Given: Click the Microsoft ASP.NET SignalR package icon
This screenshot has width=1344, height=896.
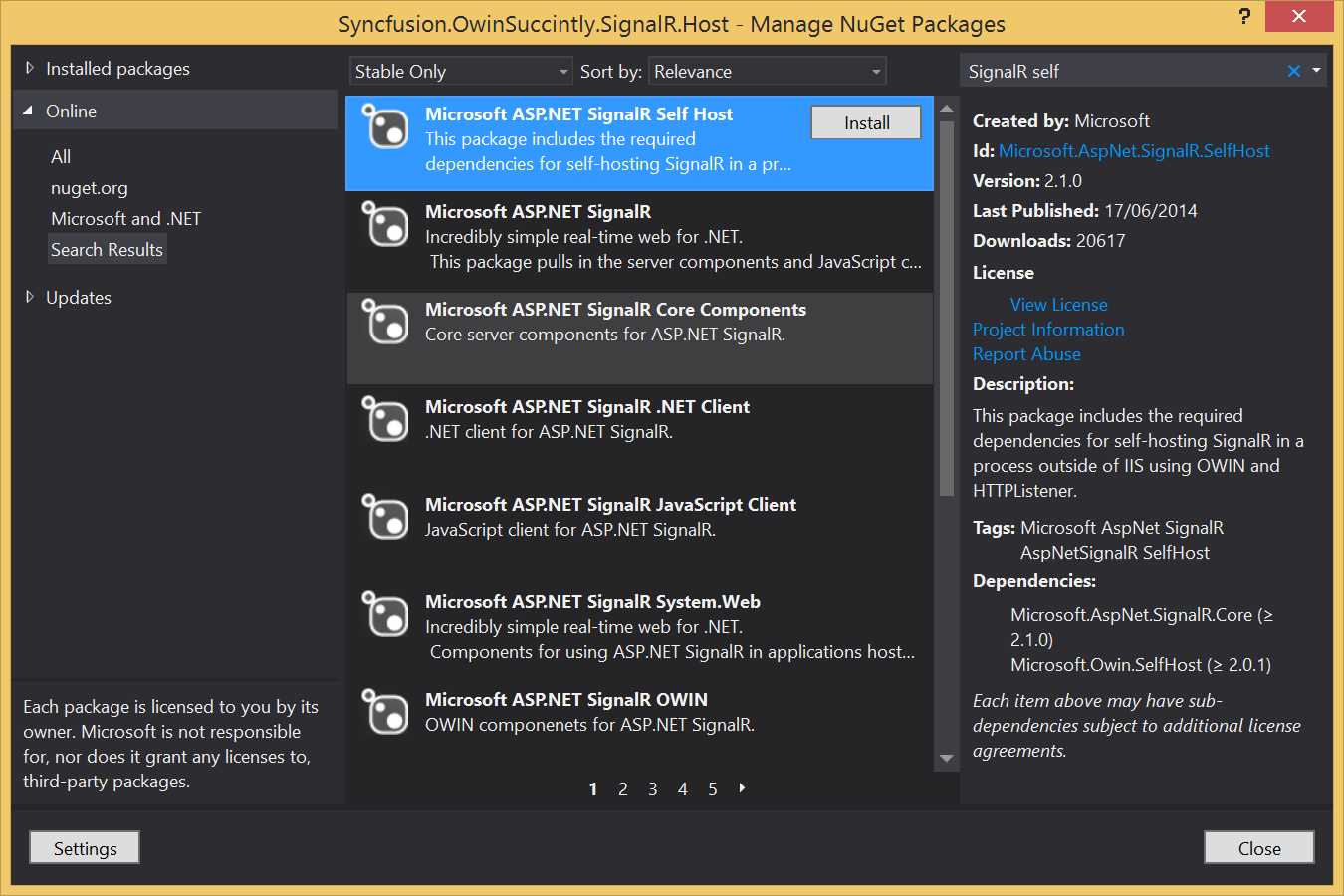Looking at the screenshot, I should [x=384, y=224].
